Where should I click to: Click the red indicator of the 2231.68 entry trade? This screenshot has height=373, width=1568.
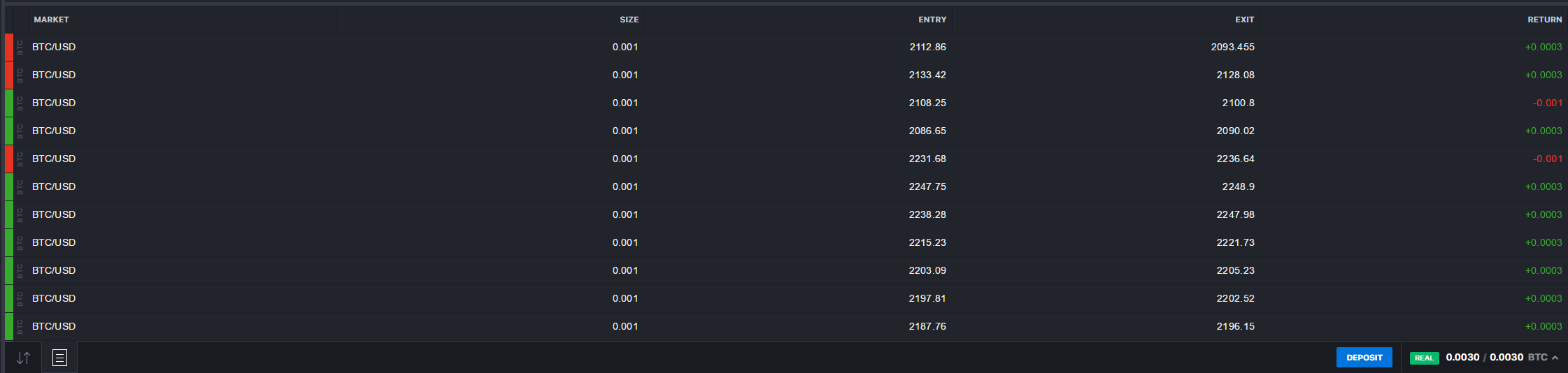tap(9, 159)
